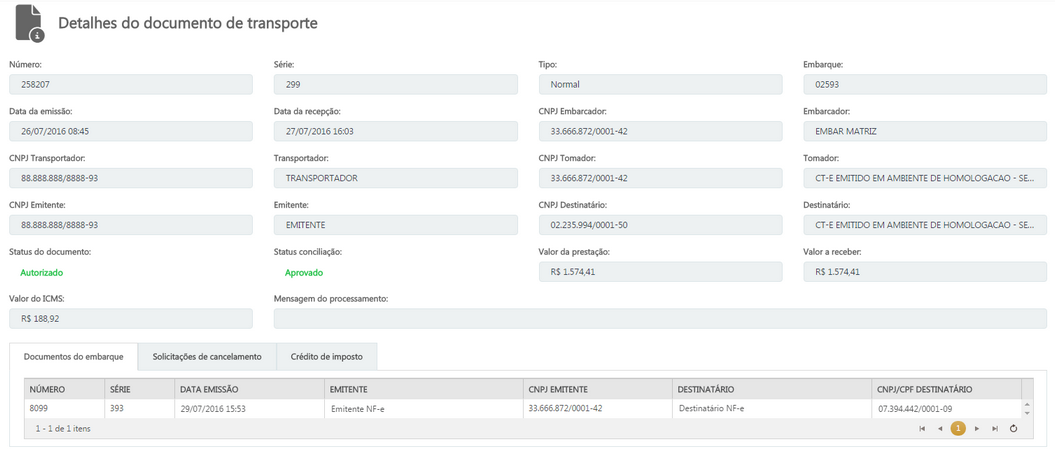1055x454 pixels.
Task: Sort by CNPJ/CPF DESTINATÁRIO column header
Action: click(947, 389)
